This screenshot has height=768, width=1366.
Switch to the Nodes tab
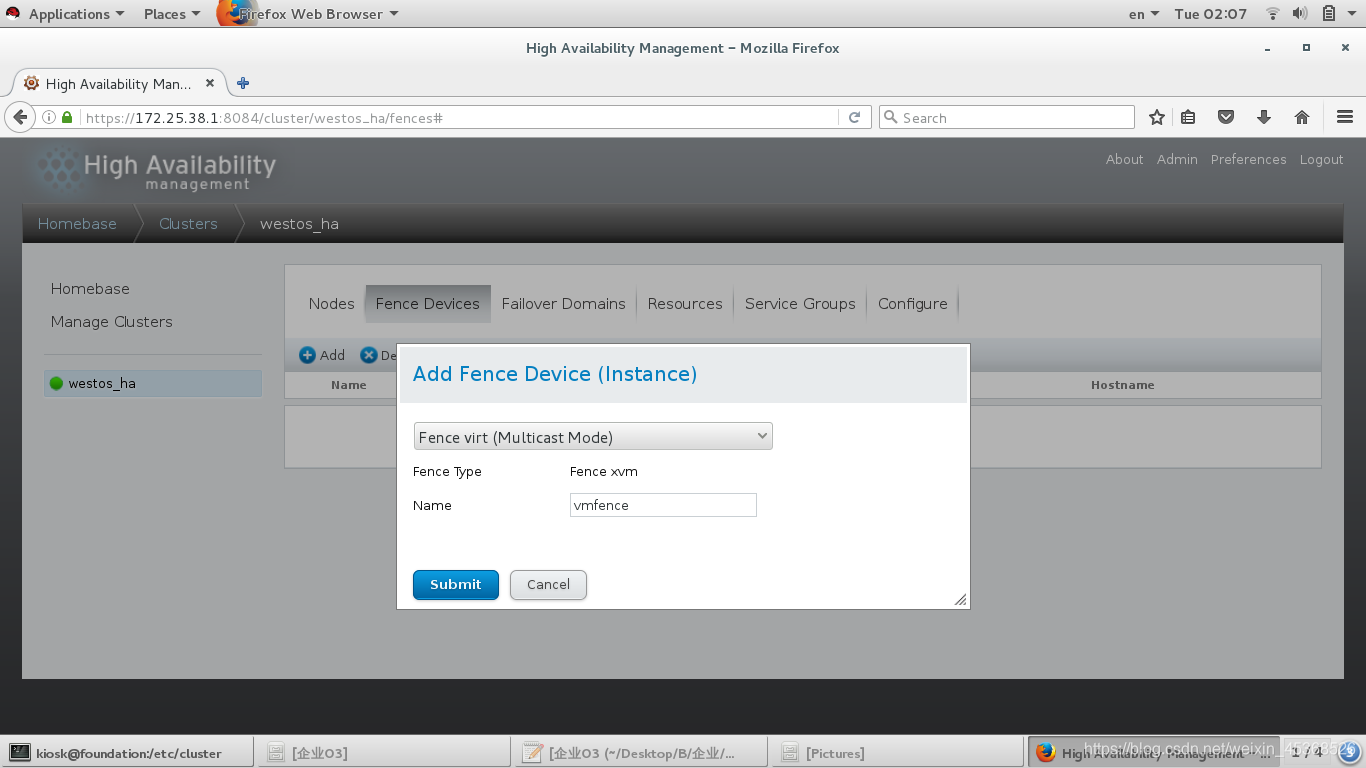(x=331, y=304)
